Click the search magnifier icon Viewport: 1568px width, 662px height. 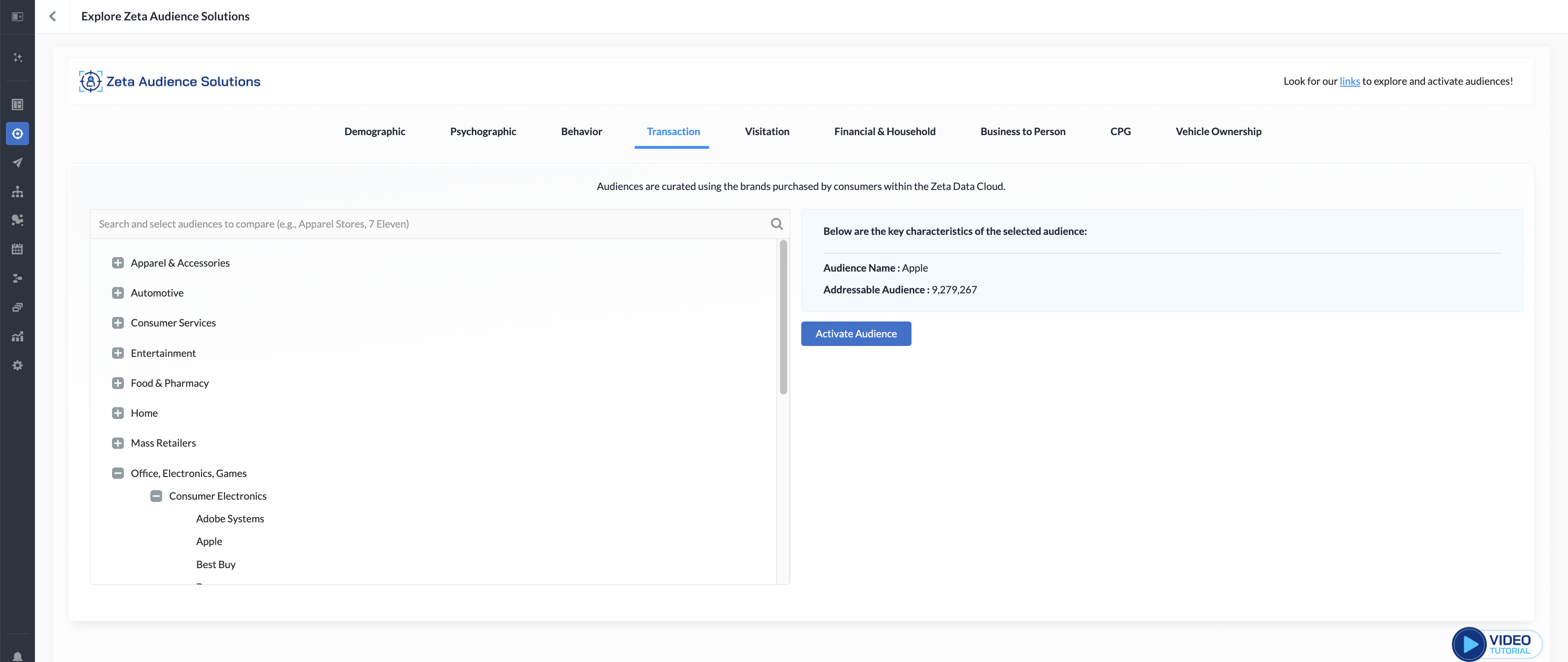pos(776,224)
